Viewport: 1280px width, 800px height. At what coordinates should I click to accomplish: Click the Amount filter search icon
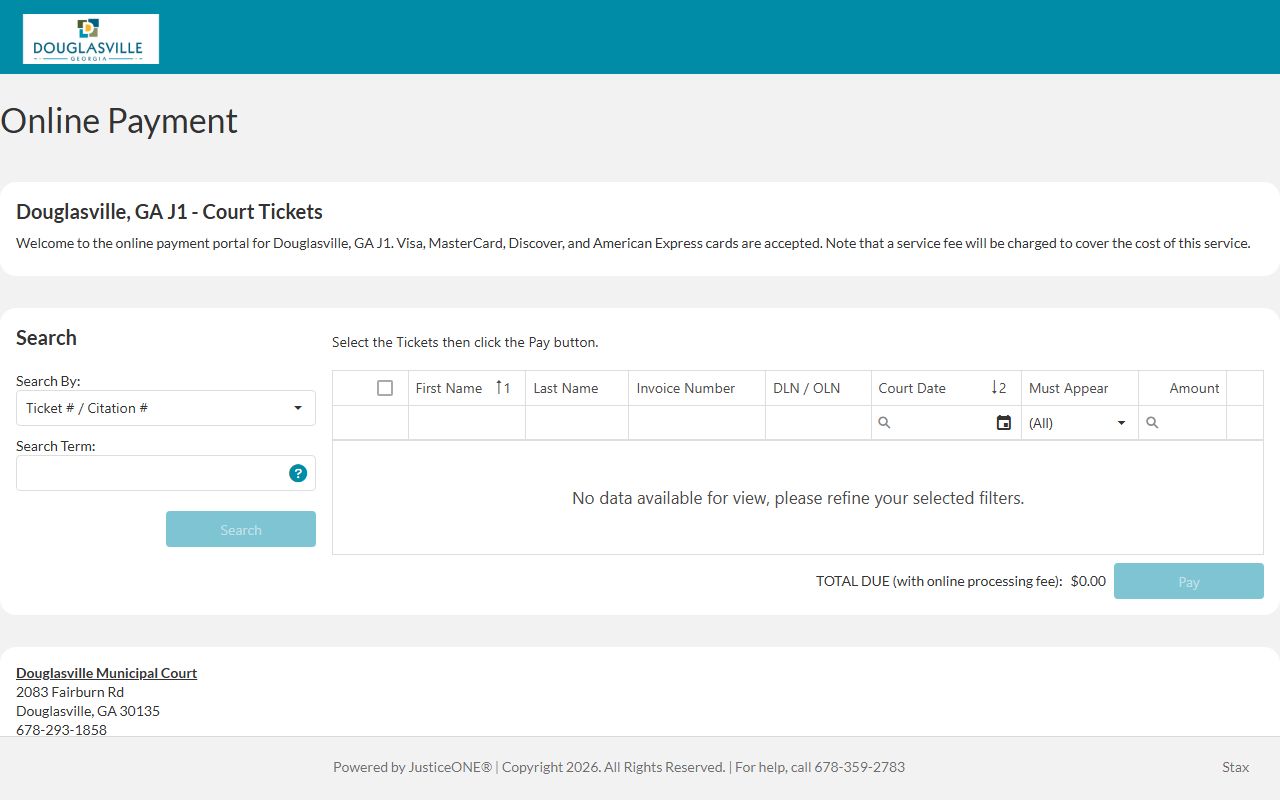(1152, 423)
